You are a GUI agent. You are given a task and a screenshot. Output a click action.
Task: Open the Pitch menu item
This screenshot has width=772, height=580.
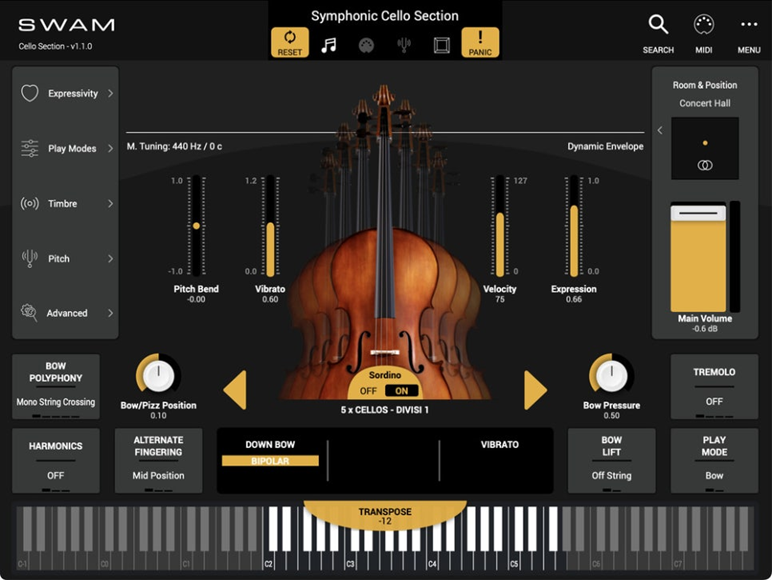[x=65, y=258]
